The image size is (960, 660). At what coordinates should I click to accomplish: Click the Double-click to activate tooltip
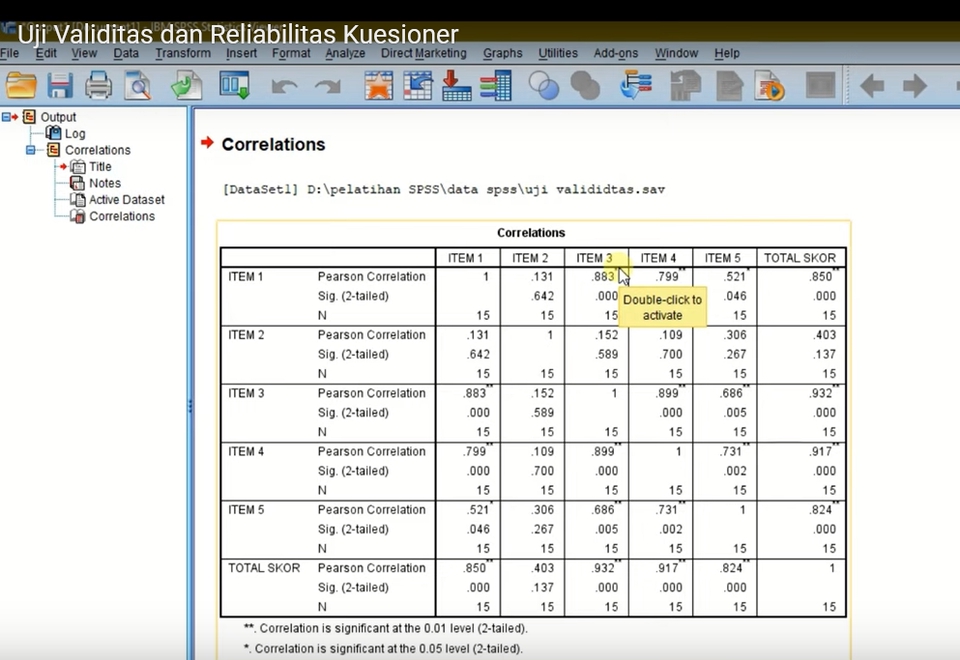[662, 307]
